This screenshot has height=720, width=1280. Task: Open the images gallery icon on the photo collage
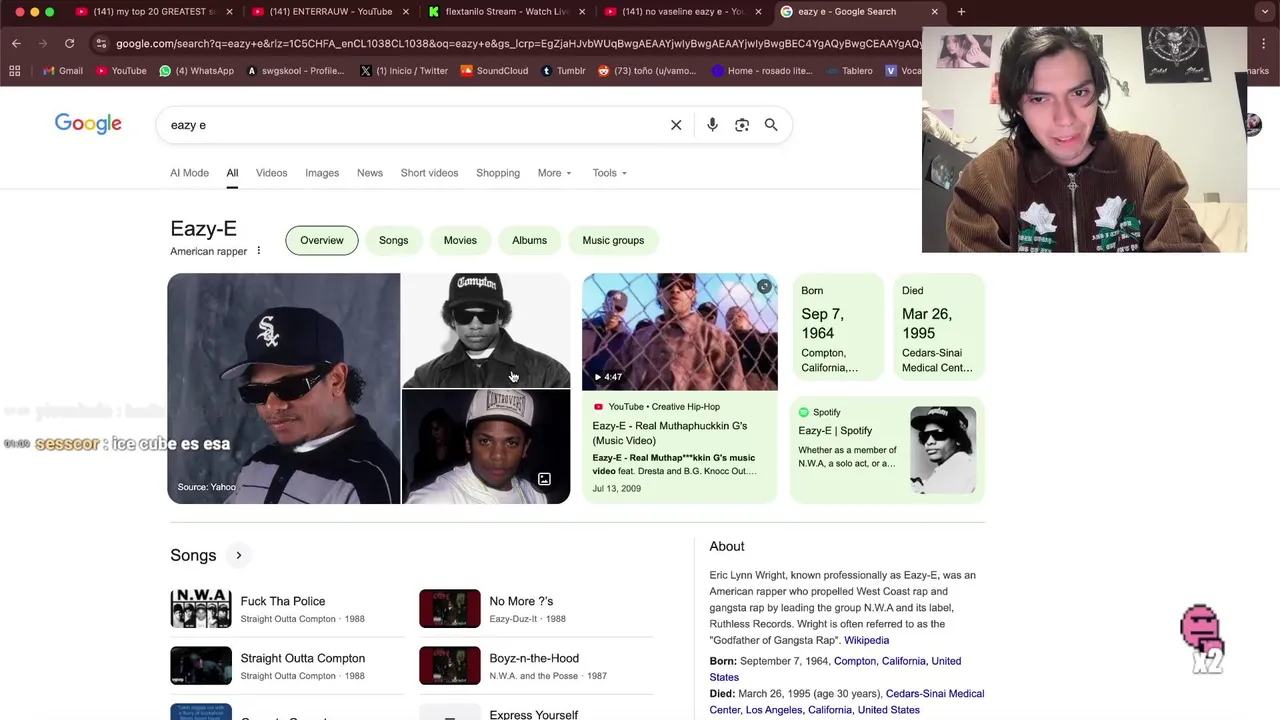[x=544, y=480]
